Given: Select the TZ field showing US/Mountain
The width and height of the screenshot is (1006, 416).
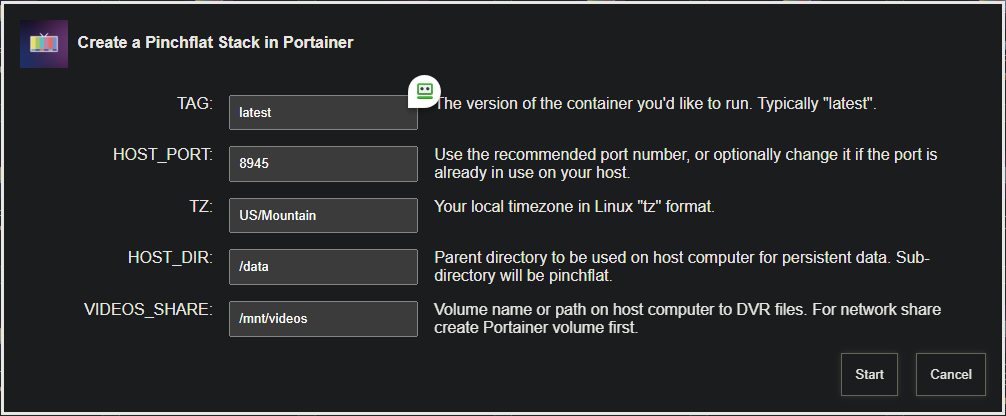Looking at the screenshot, I should 322,215.
